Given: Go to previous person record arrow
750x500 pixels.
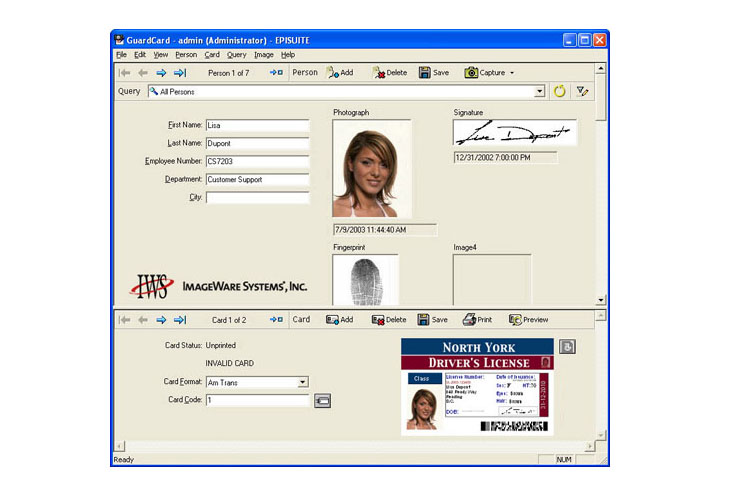Looking at the screenshot, I should click(x=143, y=73).
